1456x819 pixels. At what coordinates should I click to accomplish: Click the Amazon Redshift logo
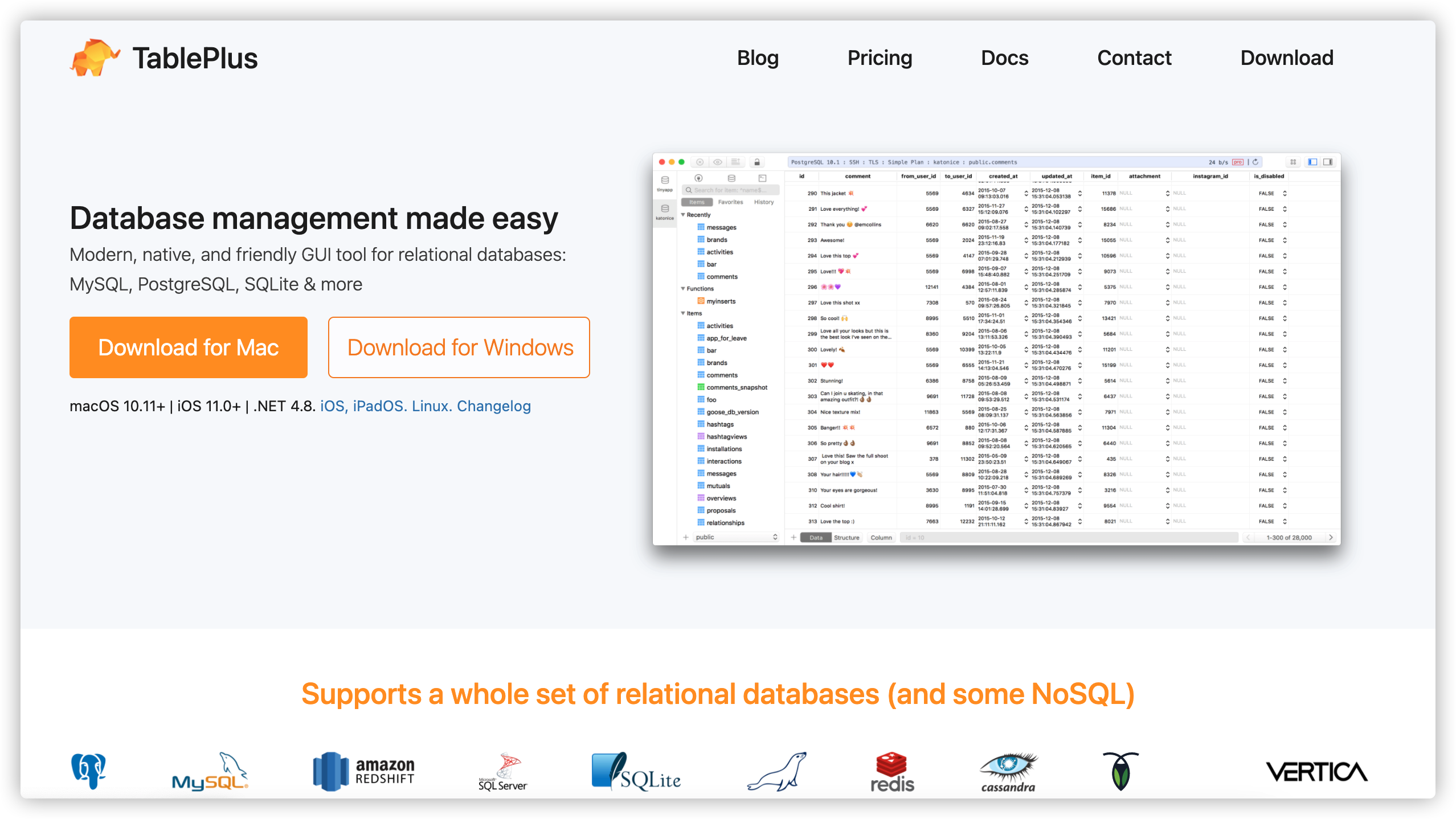point(364,771)
